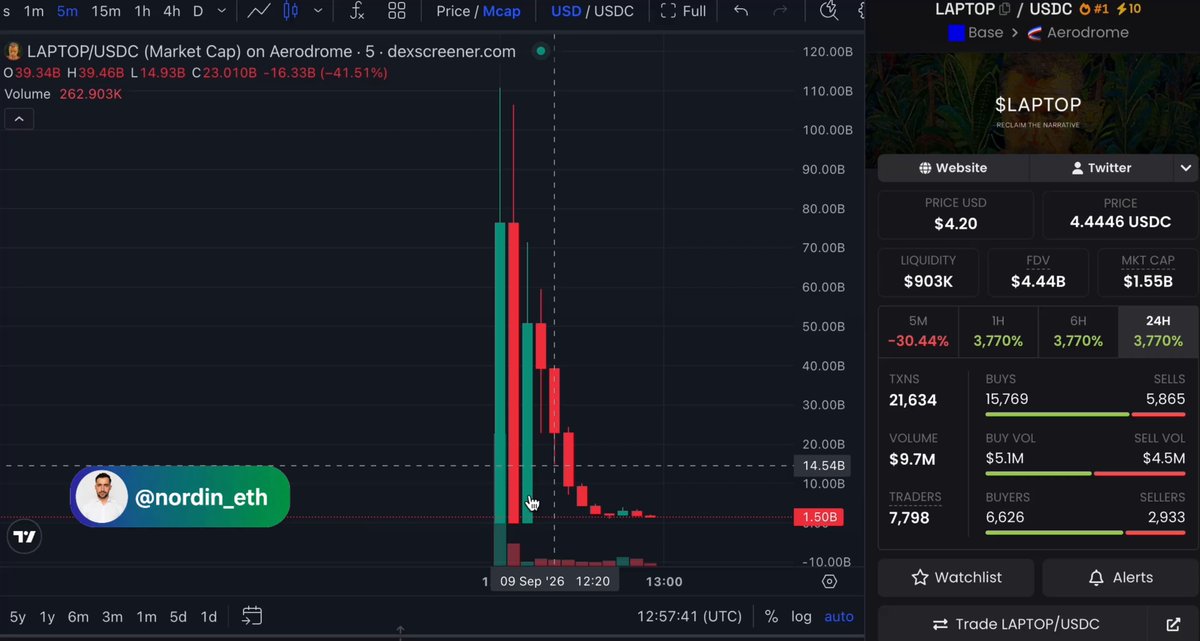The height and width of the screenshot is (641, 1200).
Task: Set chart range to 5y
Action: pos(18,616)
